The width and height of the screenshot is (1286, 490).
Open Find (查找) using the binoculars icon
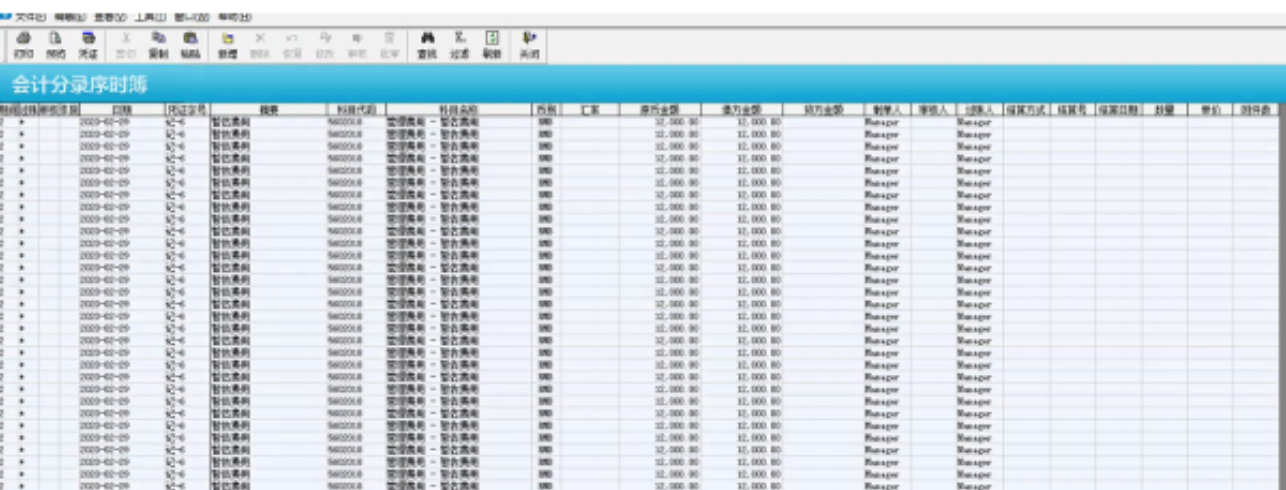pos(427,45)
